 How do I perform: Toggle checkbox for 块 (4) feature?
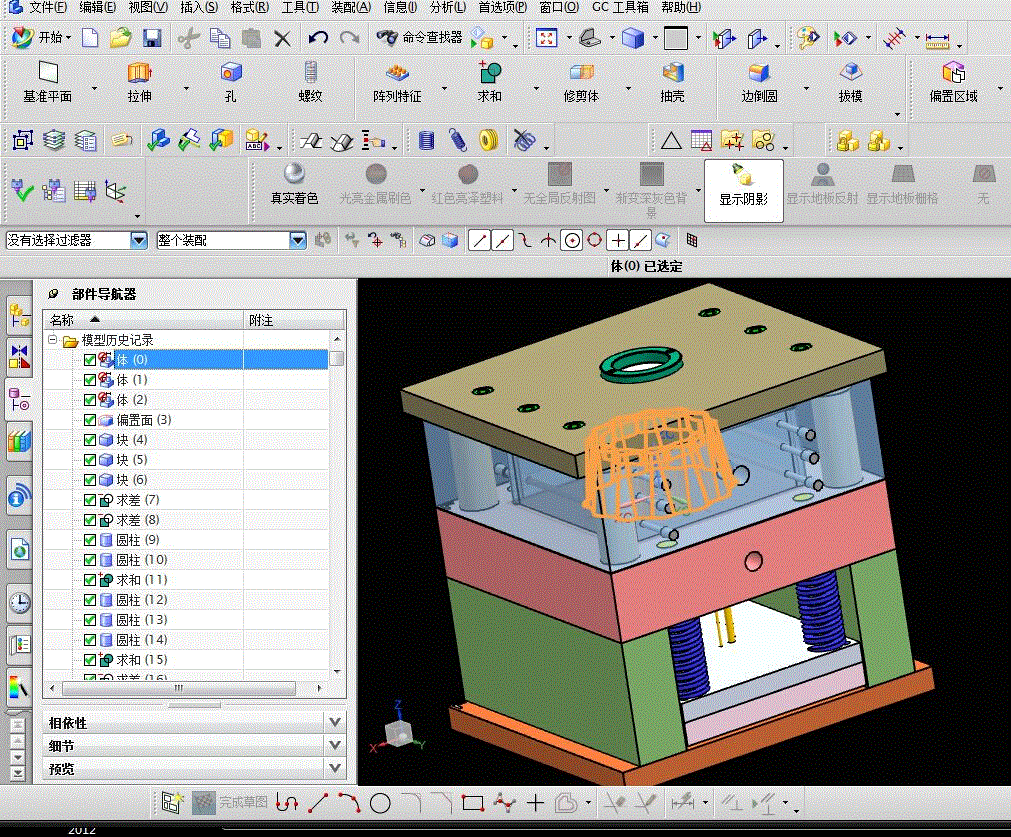click(x=90, y=440)
